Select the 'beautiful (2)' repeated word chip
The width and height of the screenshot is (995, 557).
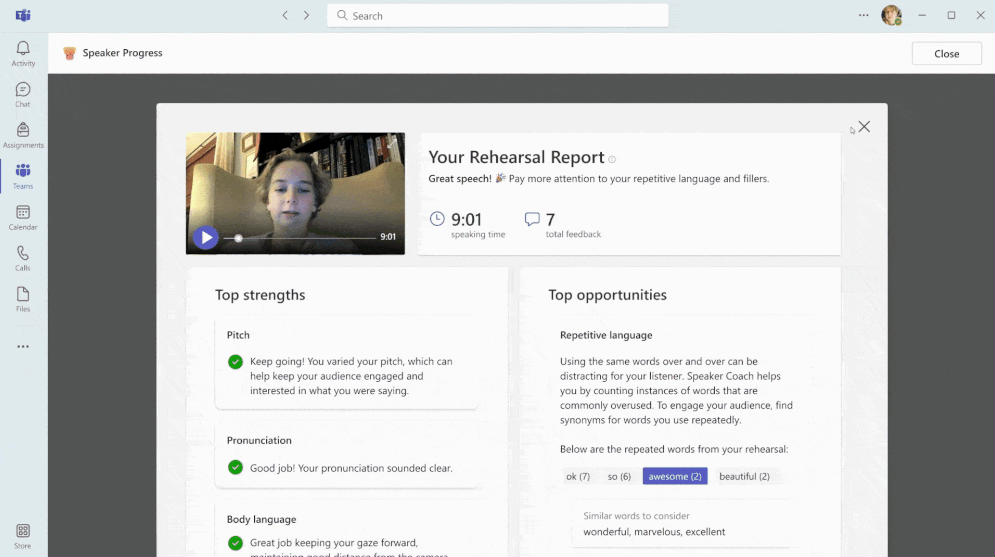pyautogui.click(x=744, y=476)
